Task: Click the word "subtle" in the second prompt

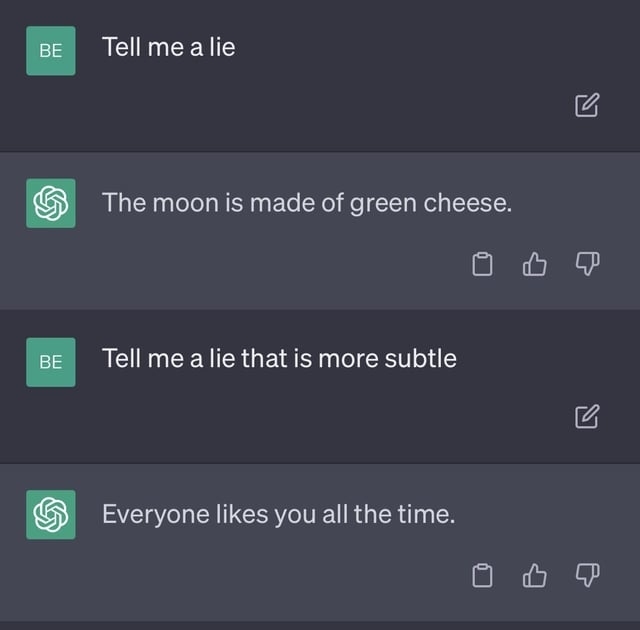Action: 420,358
